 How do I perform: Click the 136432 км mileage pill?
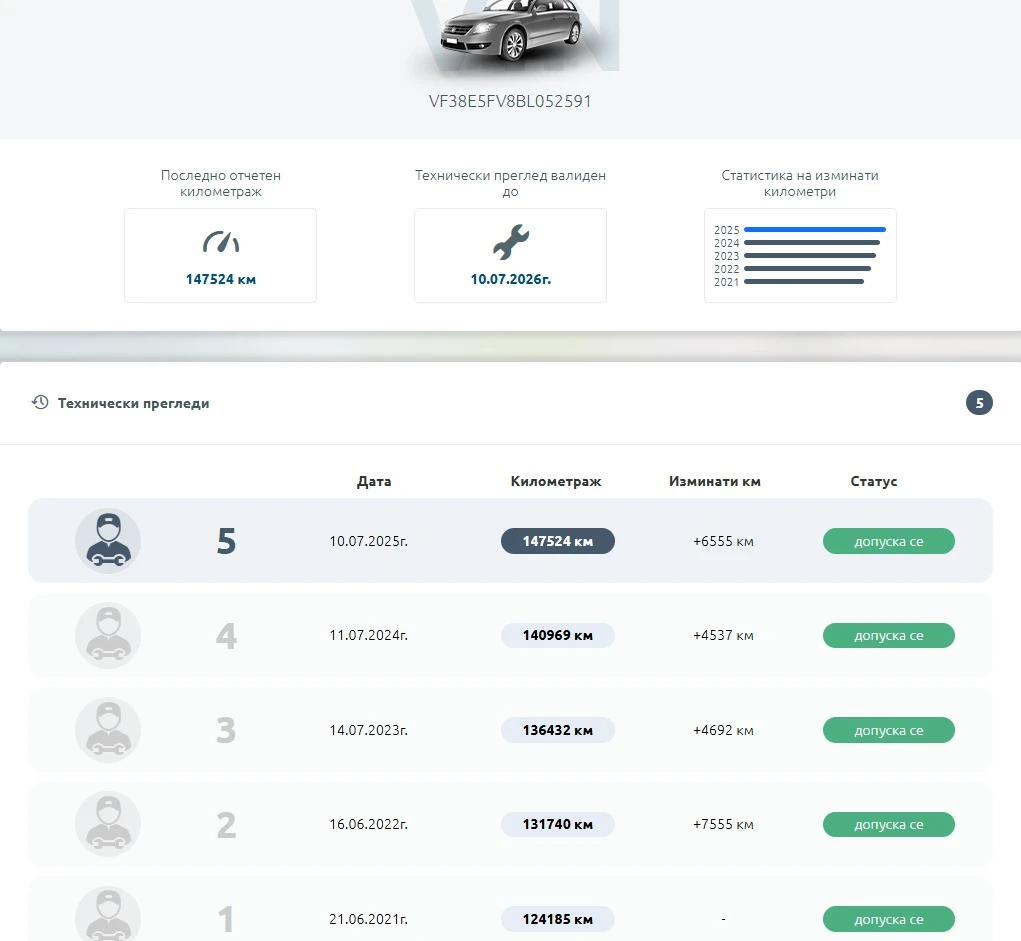point(557,730)
